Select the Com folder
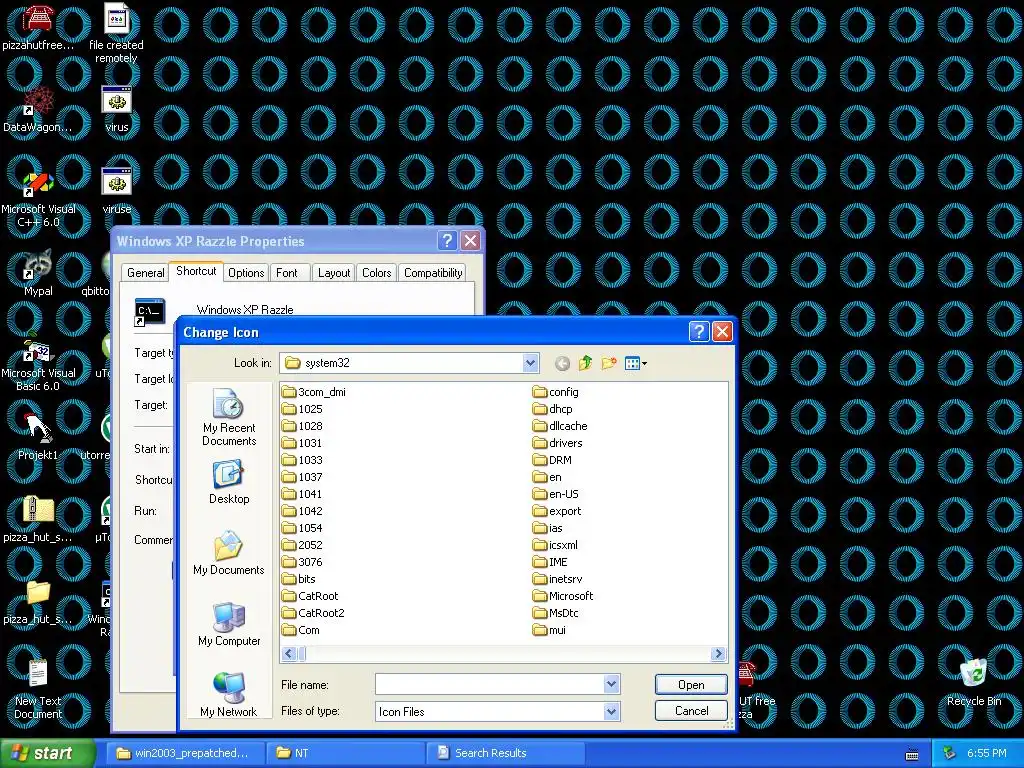 (301, 630)
